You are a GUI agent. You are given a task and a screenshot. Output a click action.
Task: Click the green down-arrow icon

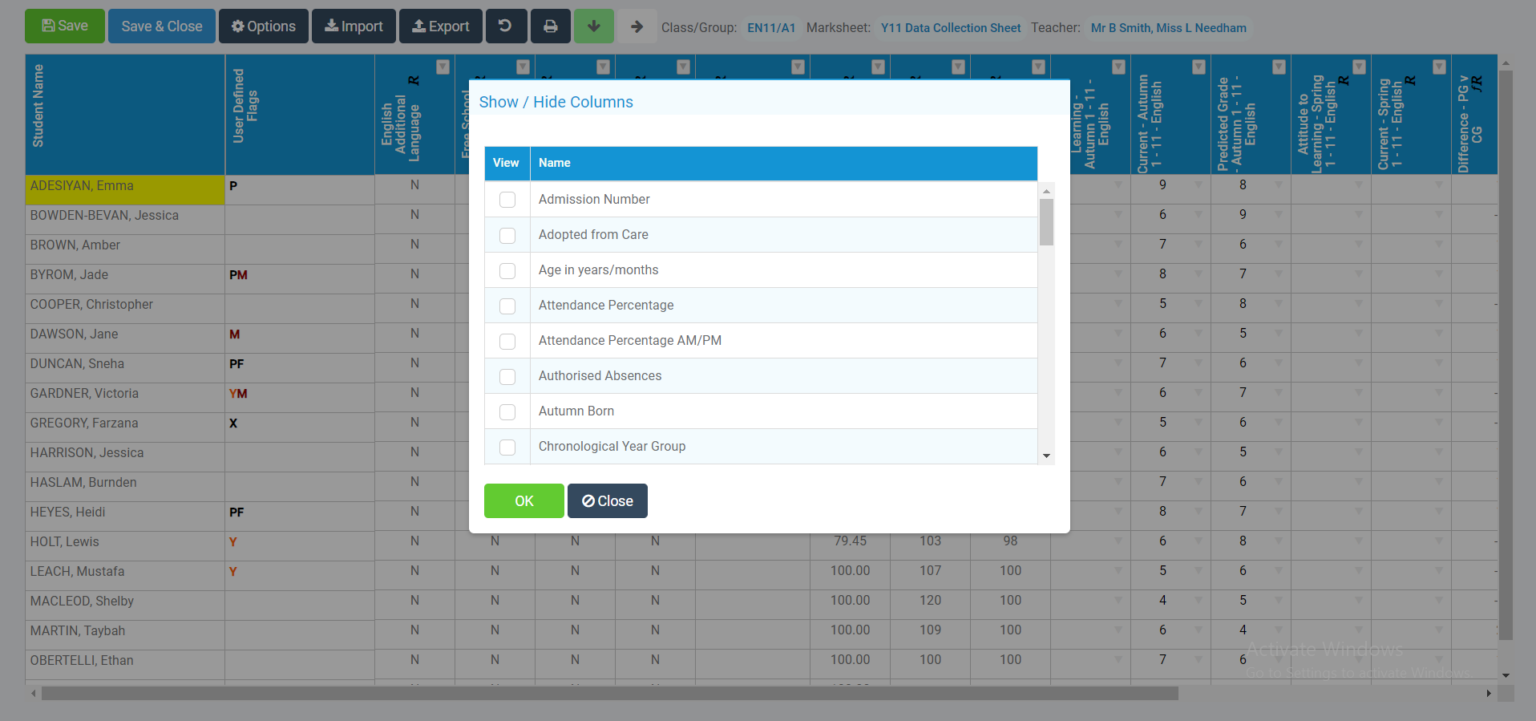(x=593, y=26)
